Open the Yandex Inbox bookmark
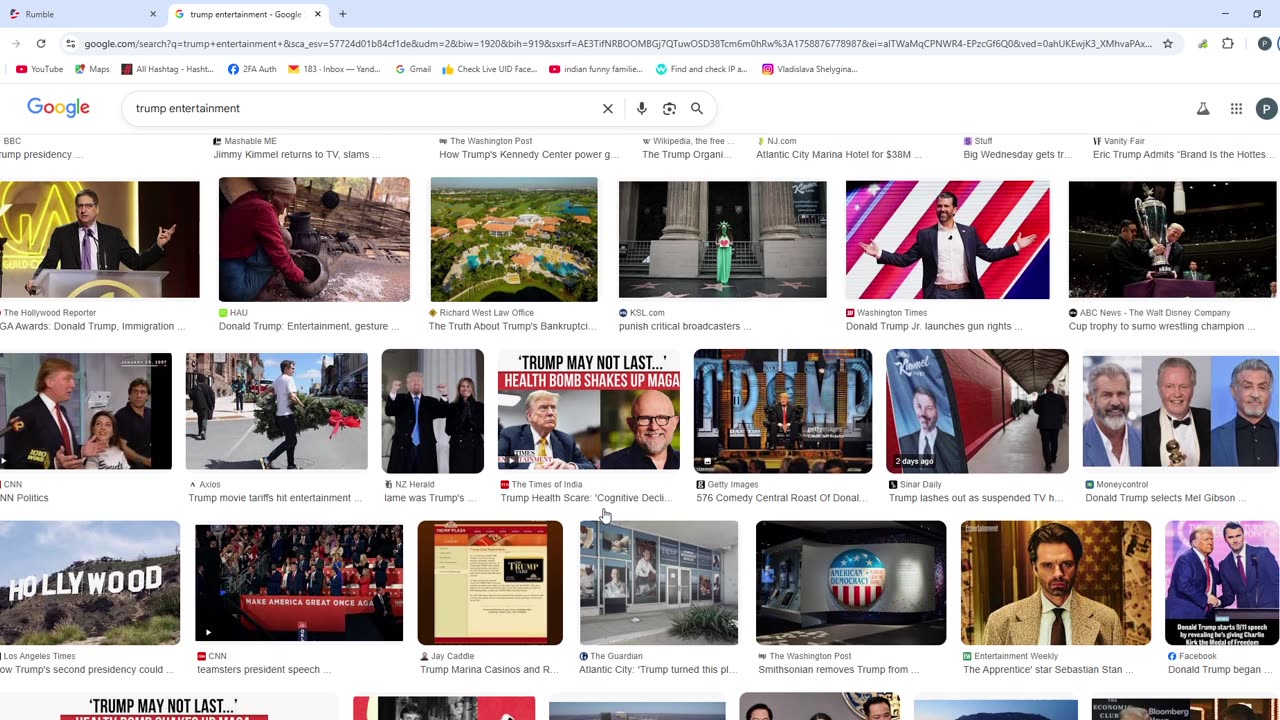 (334, 69)
